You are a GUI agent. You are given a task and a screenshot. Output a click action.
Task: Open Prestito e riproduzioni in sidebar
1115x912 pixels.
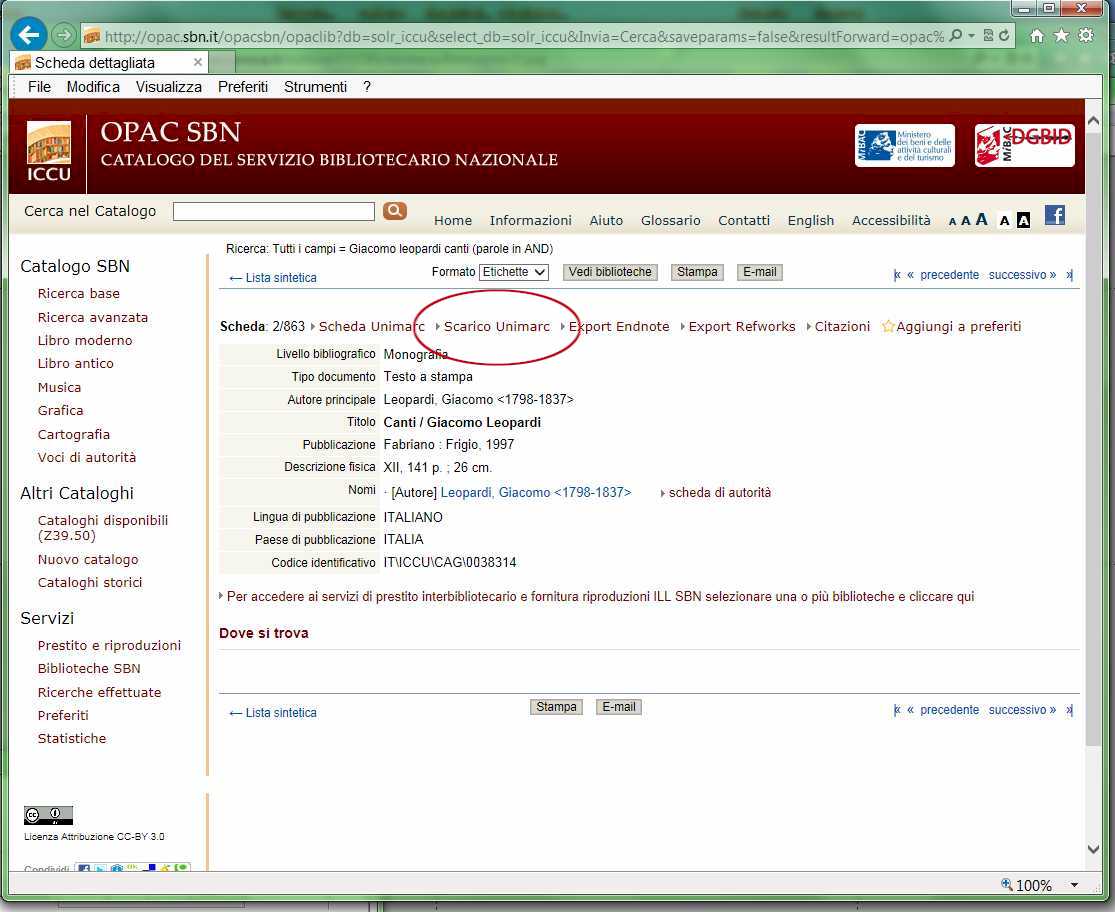pos(109,645)
